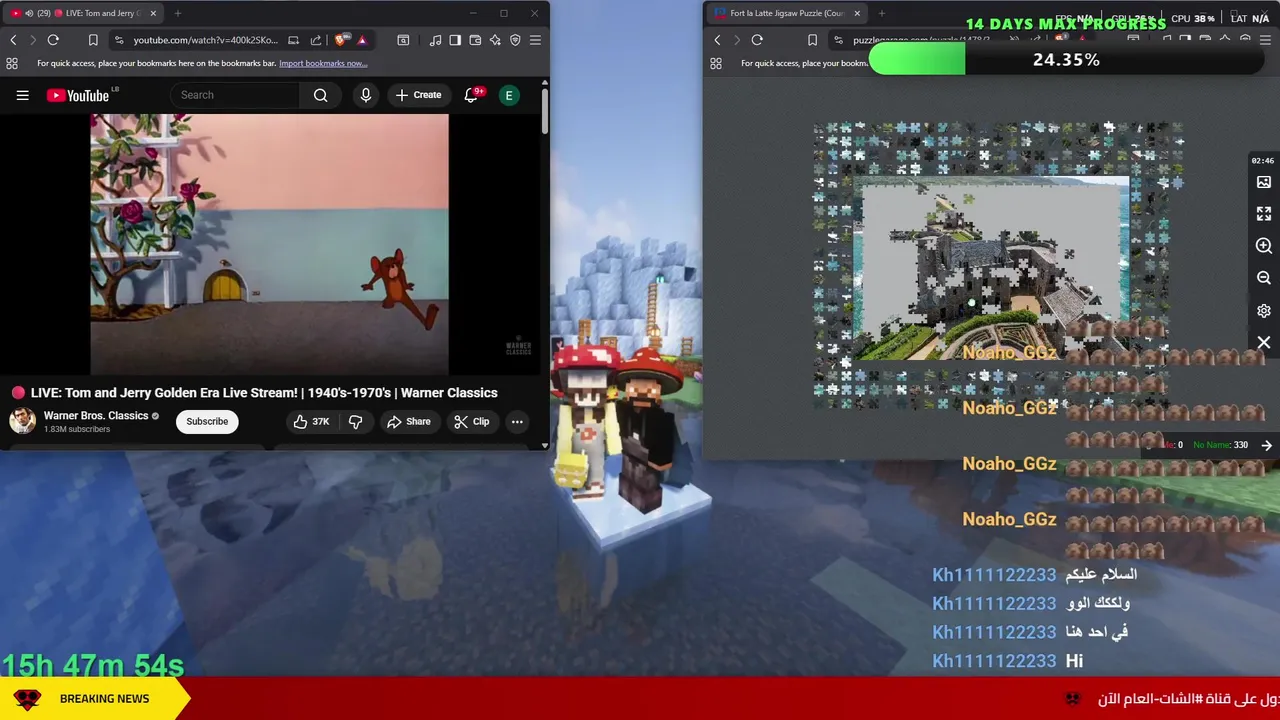This screenshot has height=720, width=1280.
Task: Reload the puzzlegarage page
Action: pyautogui.click(x=757, y=40)
